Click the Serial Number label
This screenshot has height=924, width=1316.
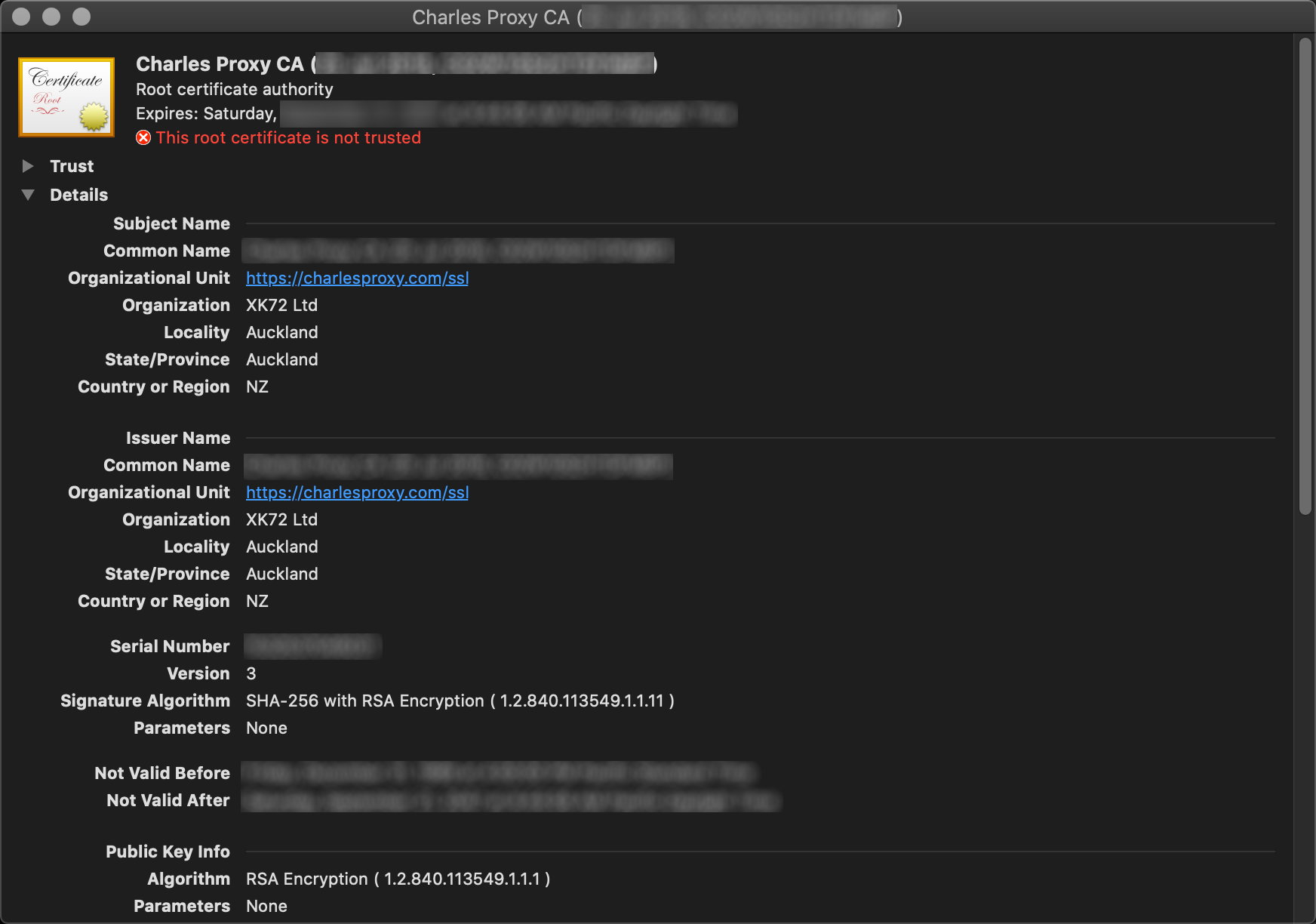[170, 646]
